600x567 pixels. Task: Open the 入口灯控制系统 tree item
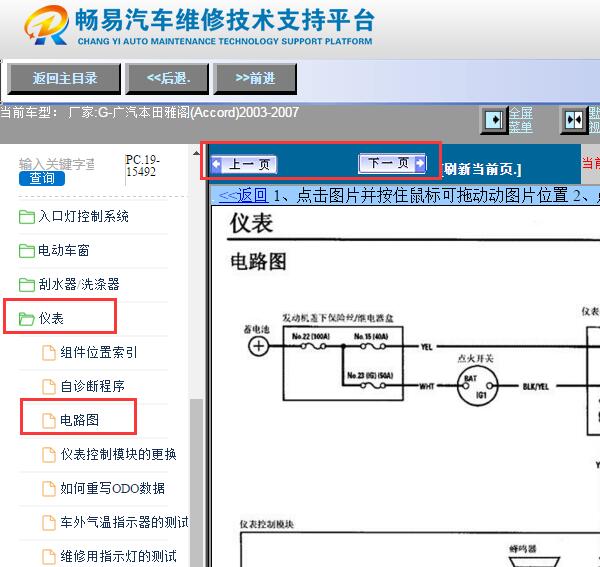(83, 217)
